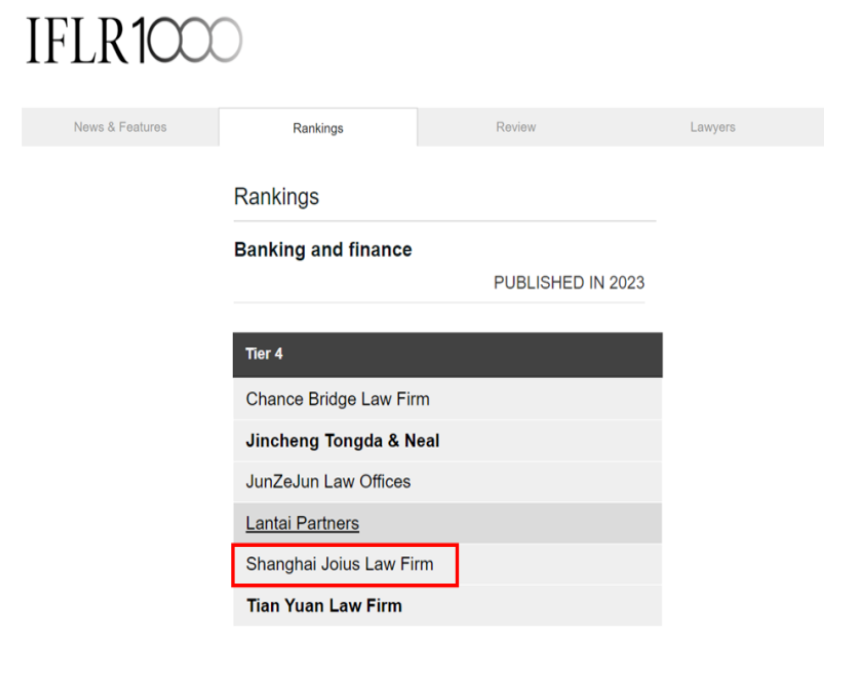Screen dimensions: 847x676
Task: Click the PUBLISHED IN 2023 text
Action: click(x=569, y=283)
